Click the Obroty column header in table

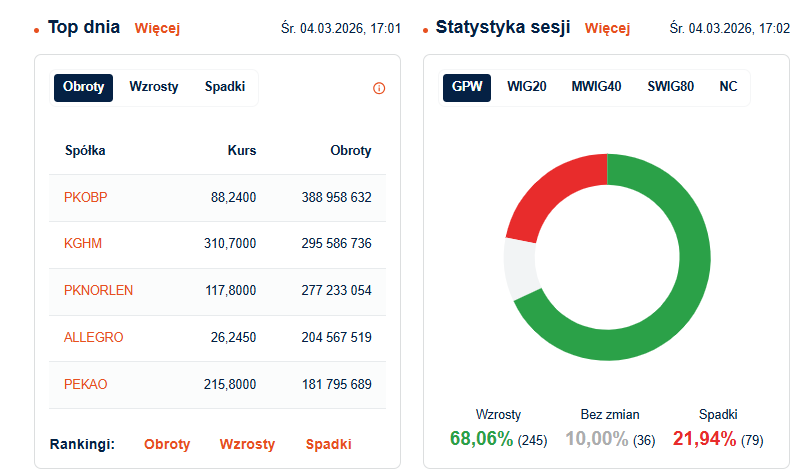351,150
